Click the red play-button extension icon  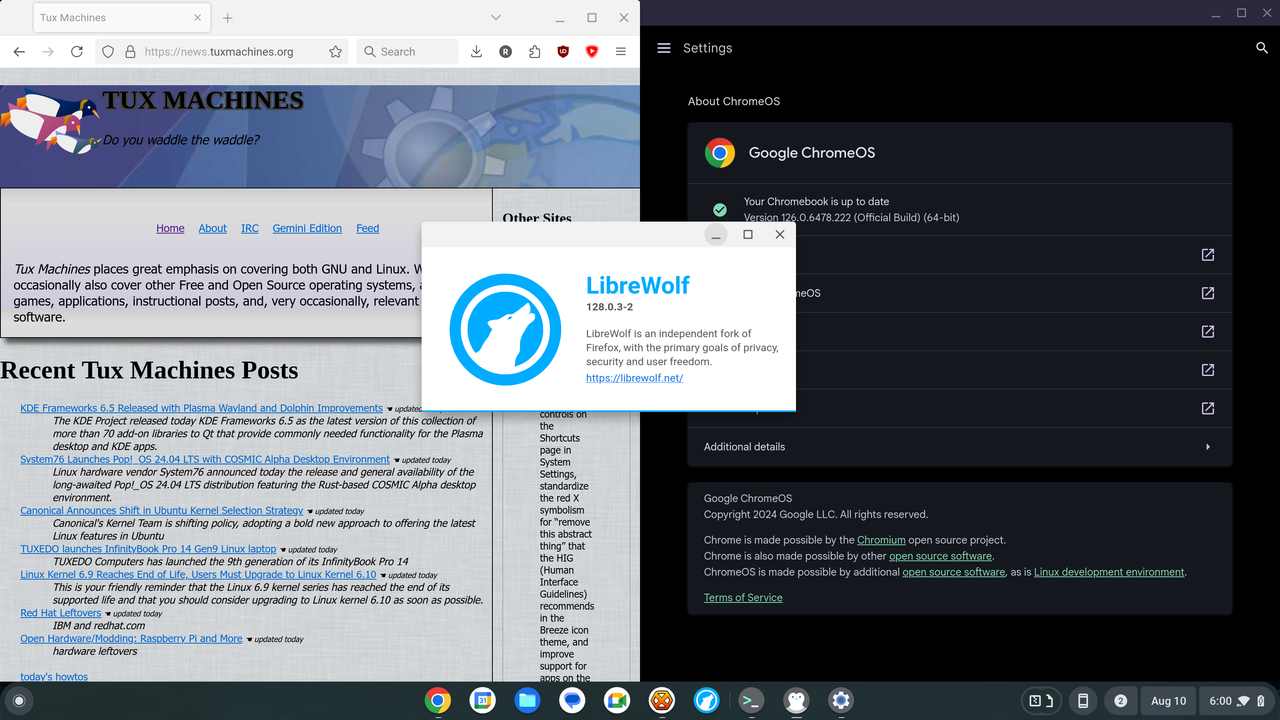(x=592, y=52)
